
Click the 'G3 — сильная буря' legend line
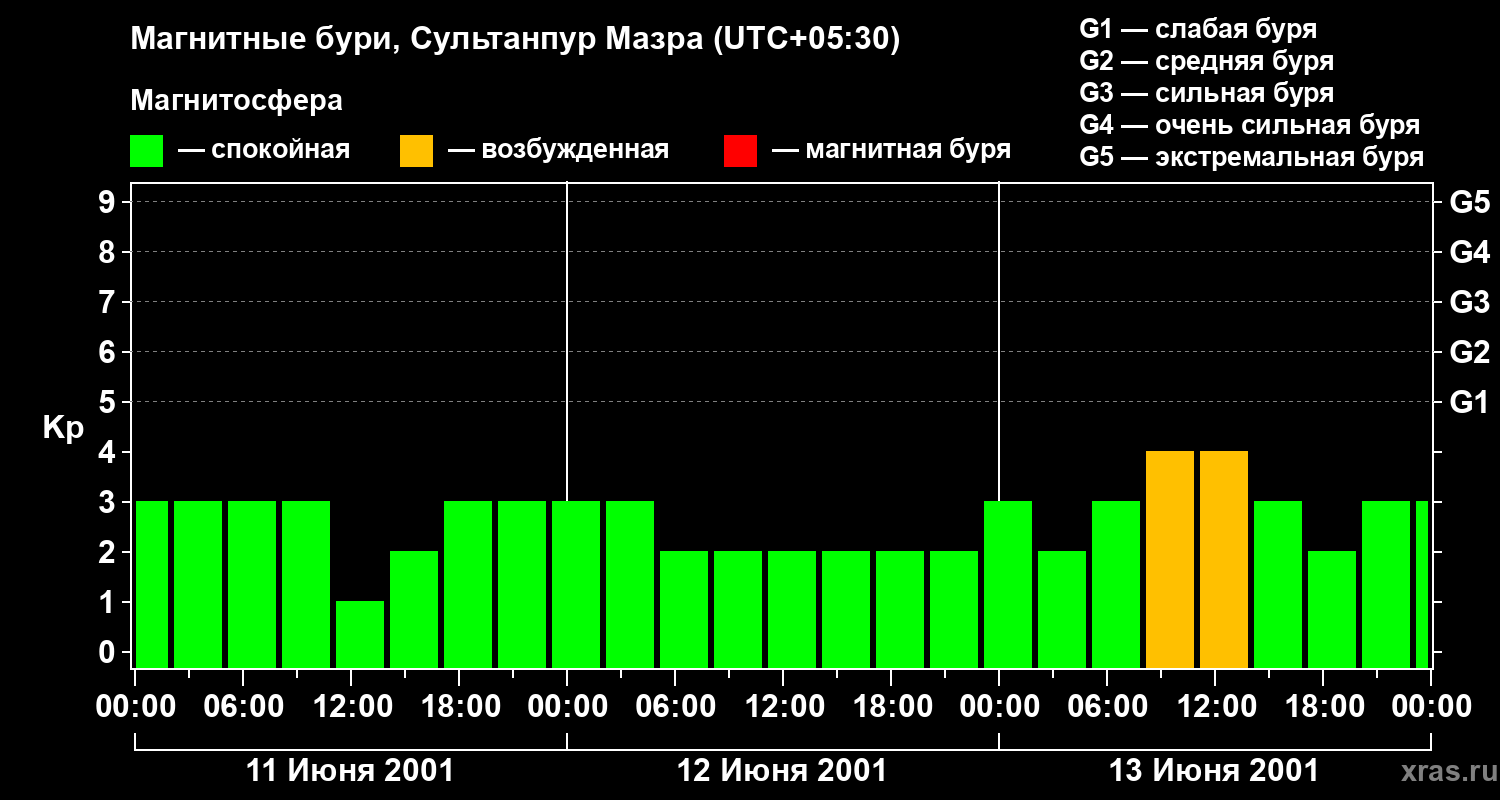pos(1207,93)
